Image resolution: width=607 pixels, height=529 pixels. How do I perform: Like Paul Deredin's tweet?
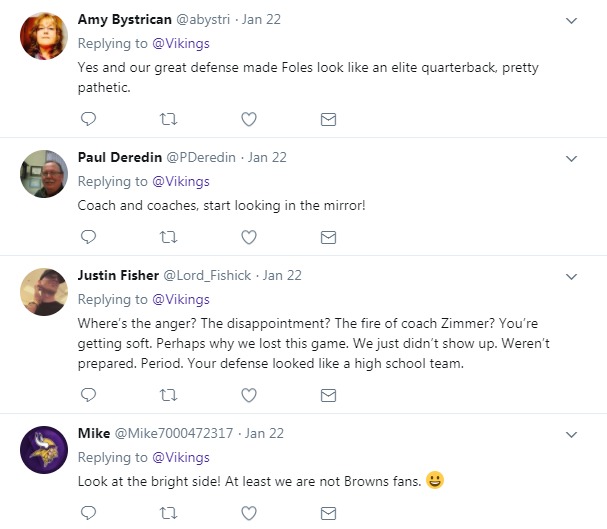[249, 237]
